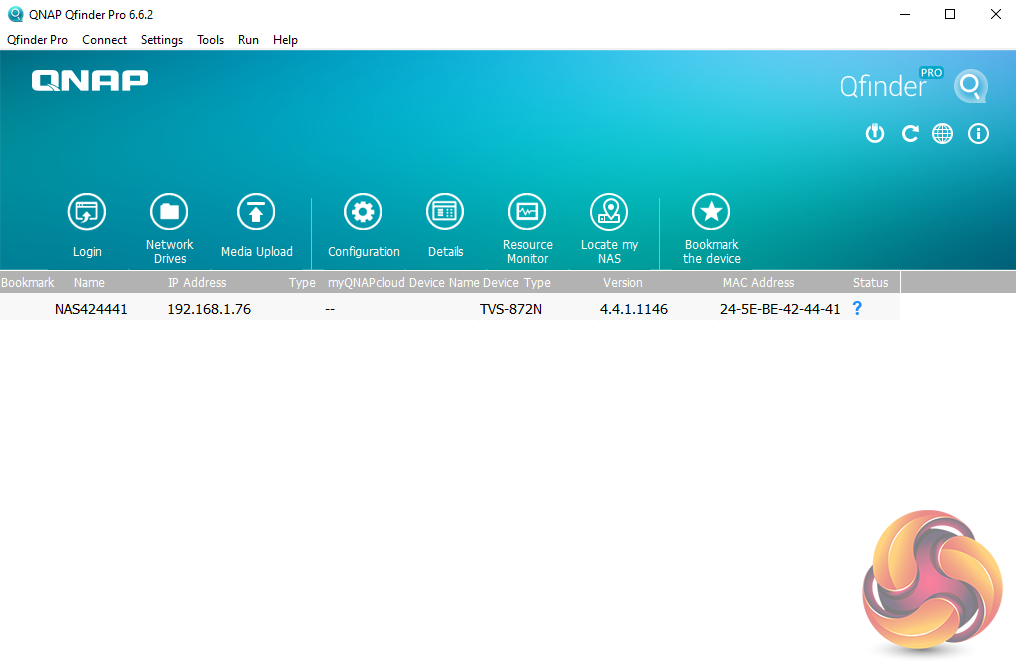Sort by the Version column header
The width and height of the screenshot is (1016, 666).
tap(623, 282)
